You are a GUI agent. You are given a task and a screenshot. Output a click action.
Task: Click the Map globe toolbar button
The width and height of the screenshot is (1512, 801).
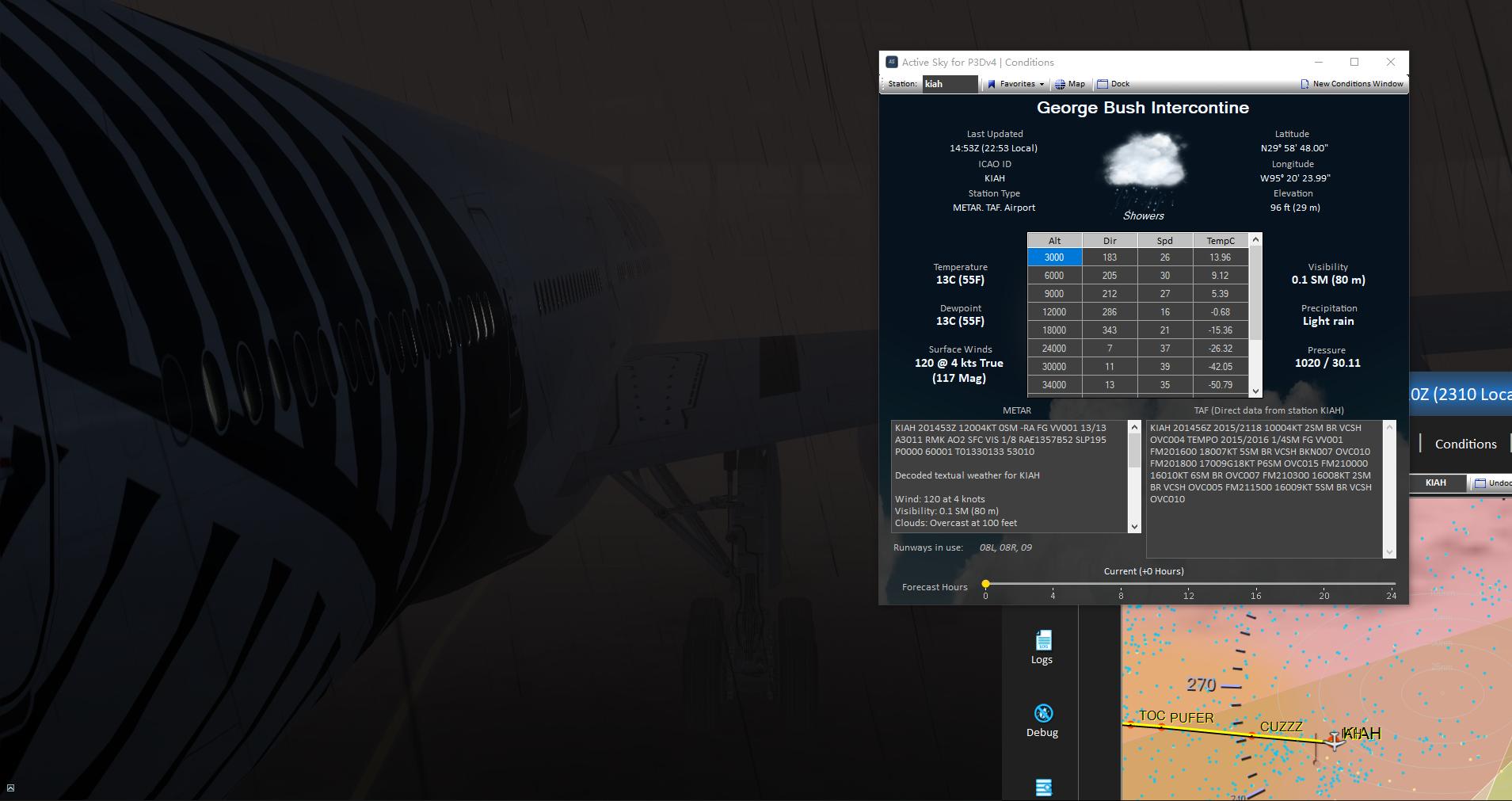pos(1069,84)
